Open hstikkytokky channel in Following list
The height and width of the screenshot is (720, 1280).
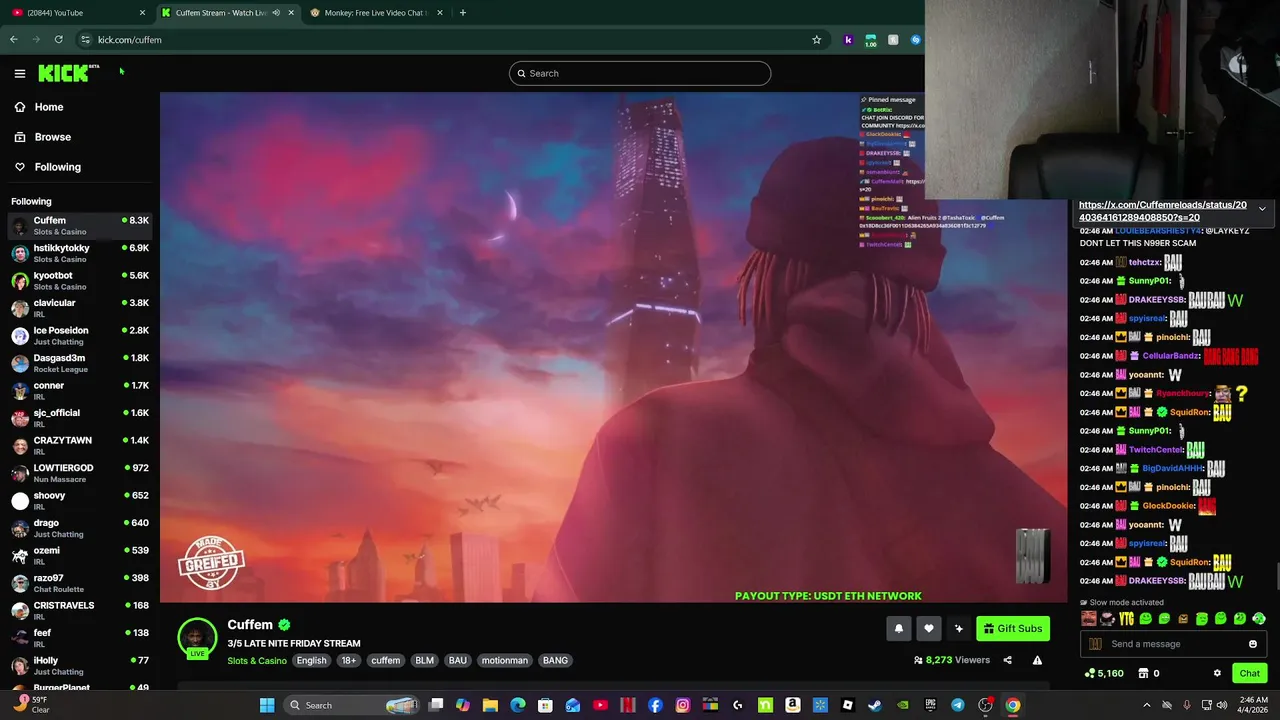80,253
